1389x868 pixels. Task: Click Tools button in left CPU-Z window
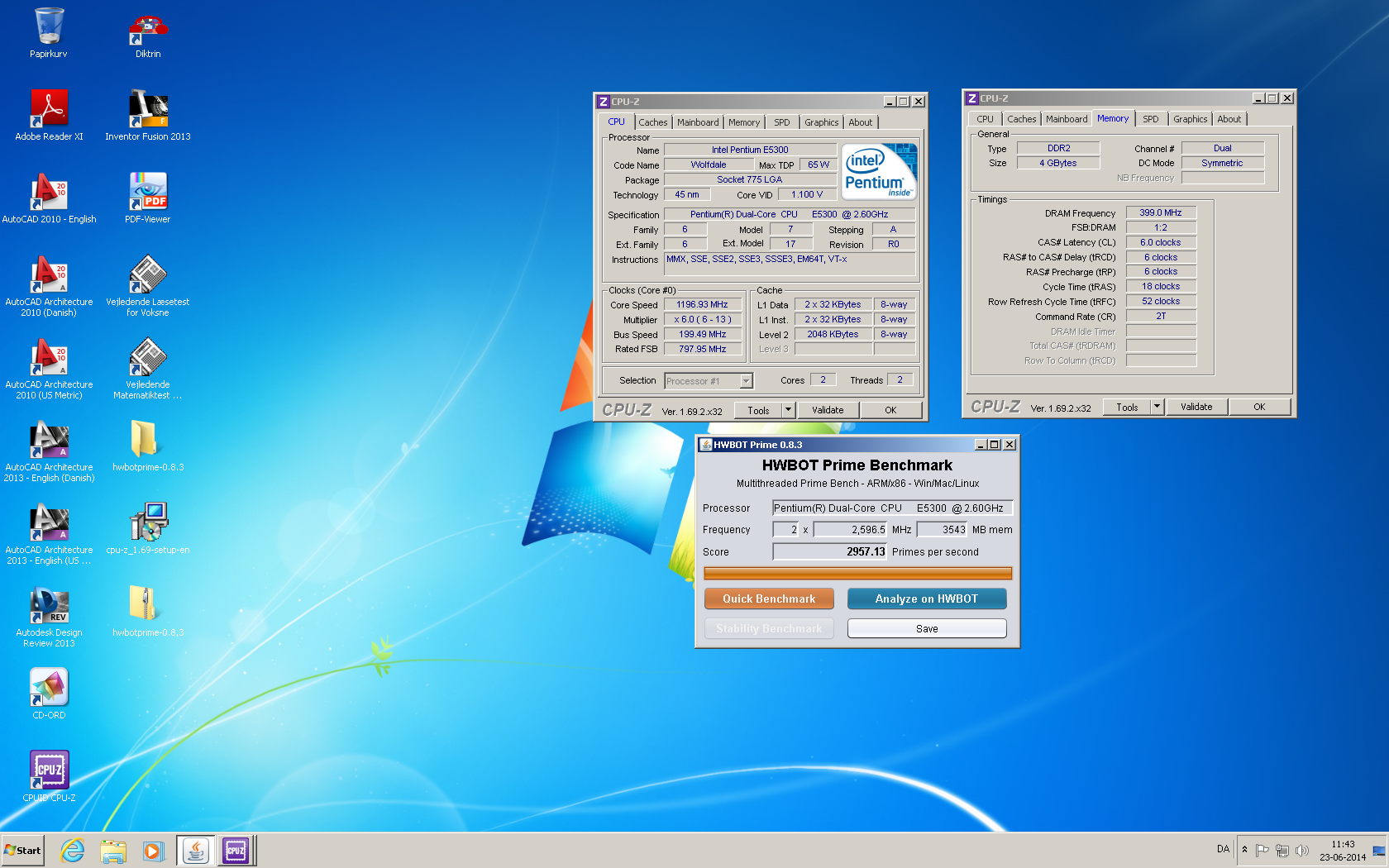(758, 410)
